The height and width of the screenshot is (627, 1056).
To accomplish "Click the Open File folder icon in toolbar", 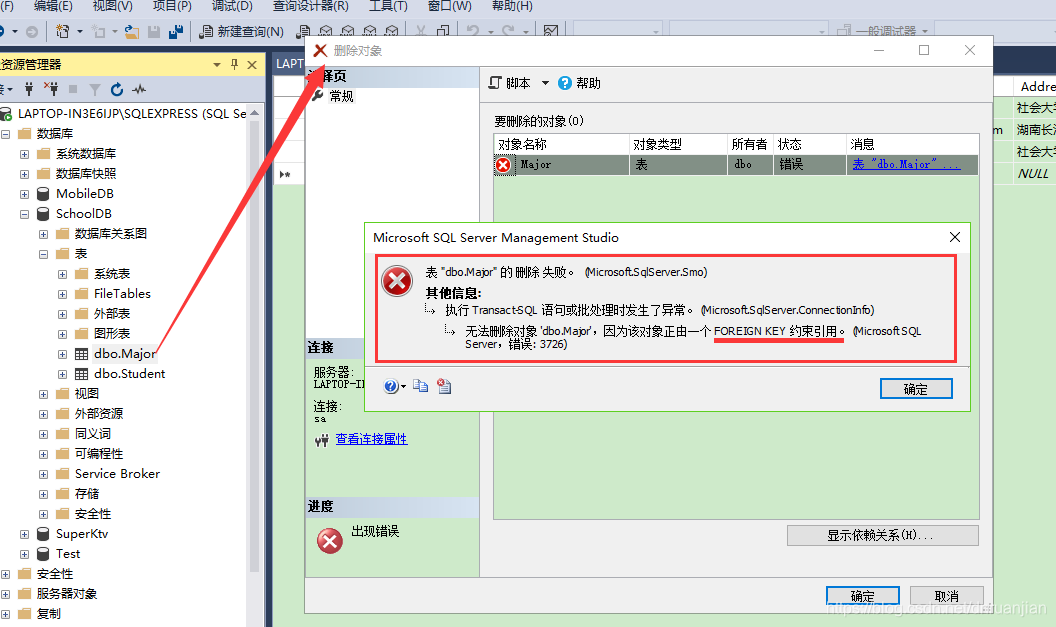I will tap(132, 32).
